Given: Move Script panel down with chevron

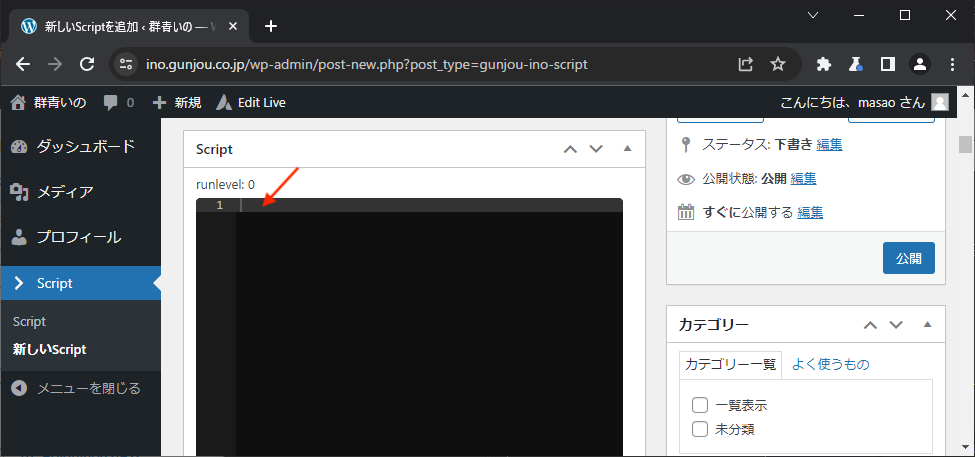Looking at the screenshot, I should tap(597, 149).
